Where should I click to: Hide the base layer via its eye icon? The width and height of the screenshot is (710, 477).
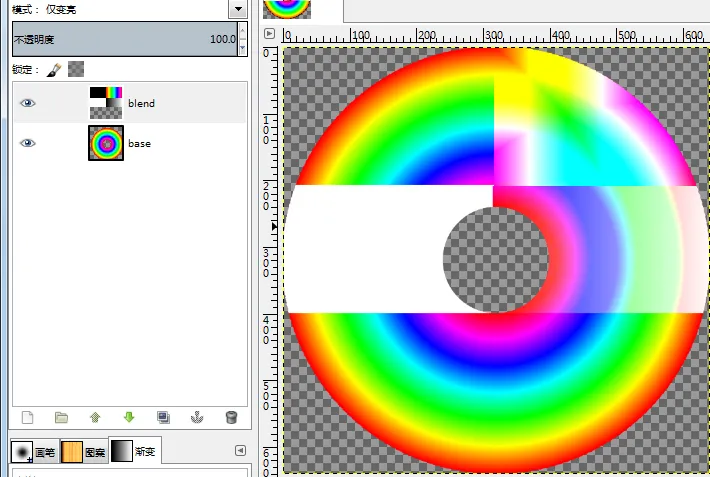[27, 143]
